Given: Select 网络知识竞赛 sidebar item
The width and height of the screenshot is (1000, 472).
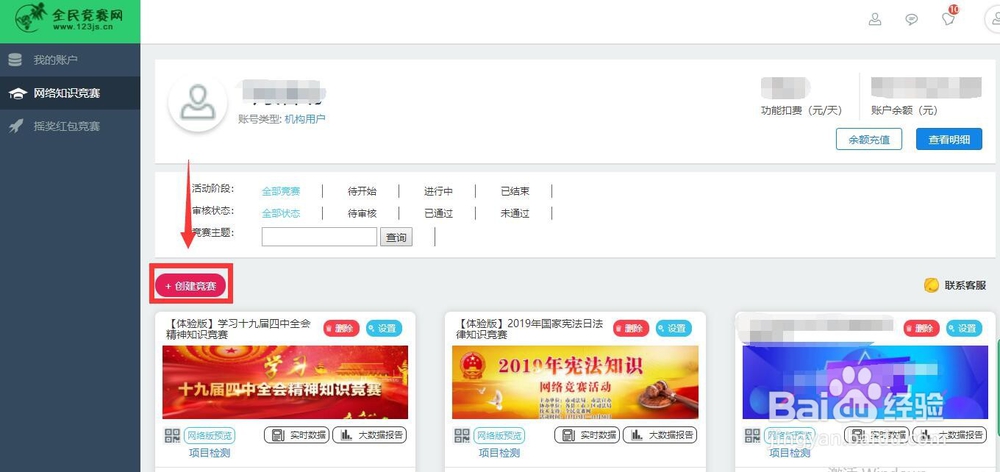Looking at the screenshot, I should pos(67,93).
